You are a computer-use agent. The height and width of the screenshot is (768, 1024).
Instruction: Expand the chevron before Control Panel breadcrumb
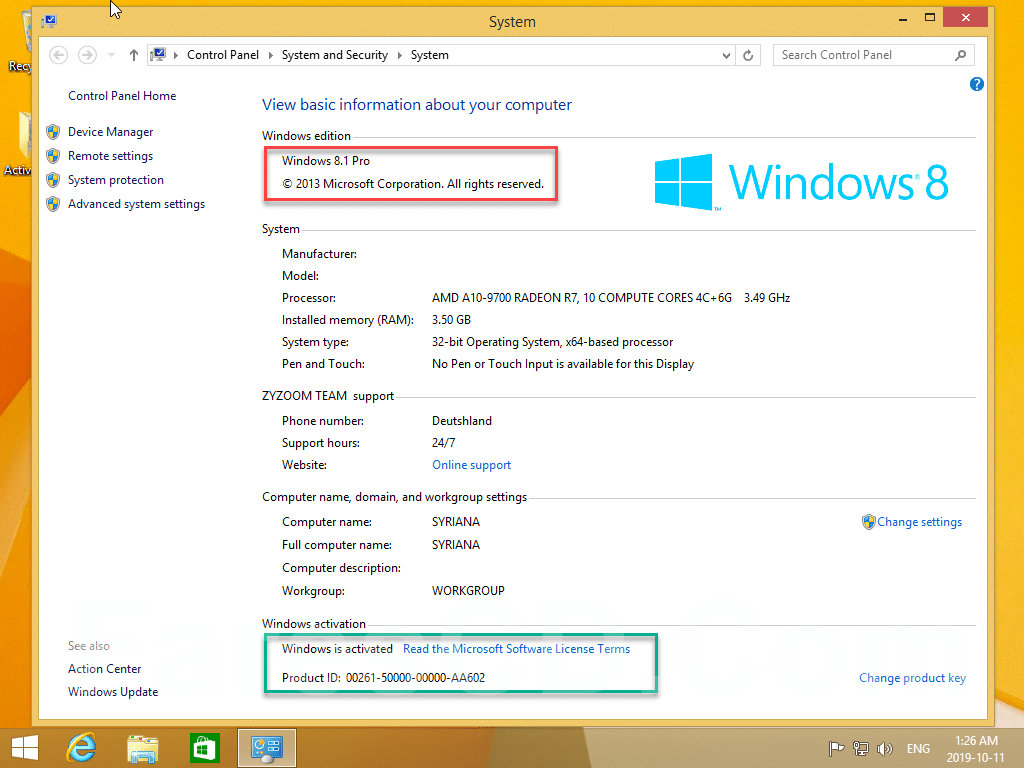pyautogui.click(x=176, y=56)
